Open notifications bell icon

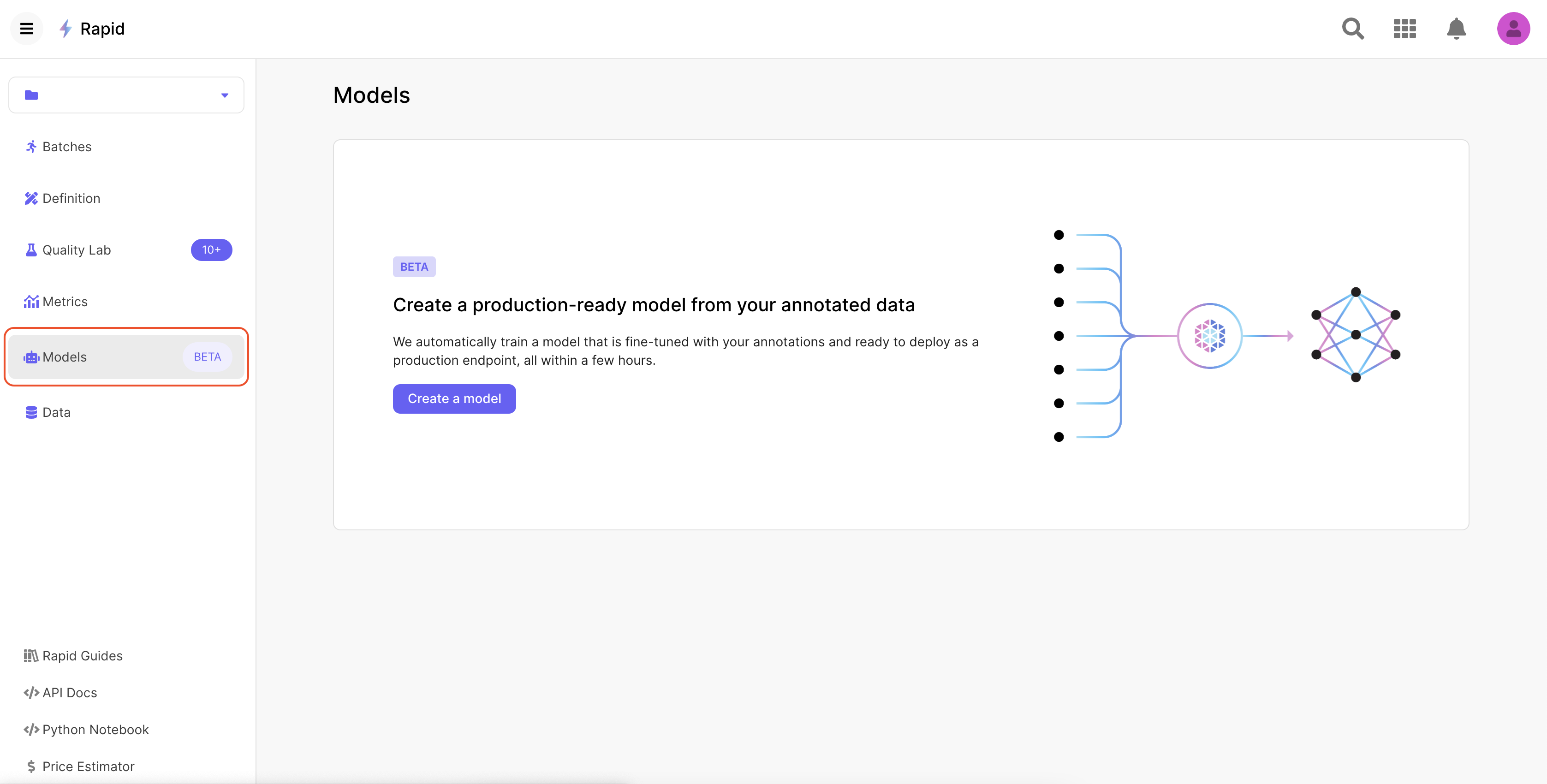tap(1456, 29)
